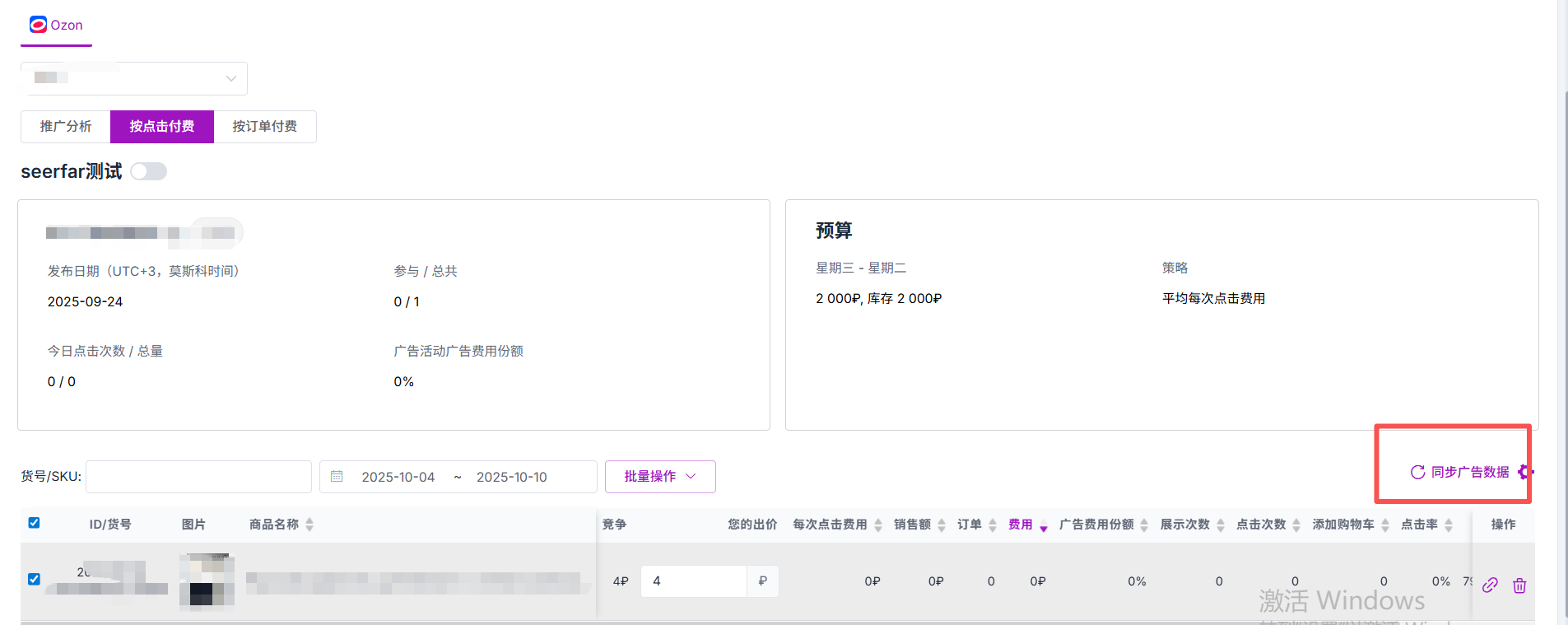
Task: Expand the store selector dropdown under Ozon
Action: pos(134,78)
